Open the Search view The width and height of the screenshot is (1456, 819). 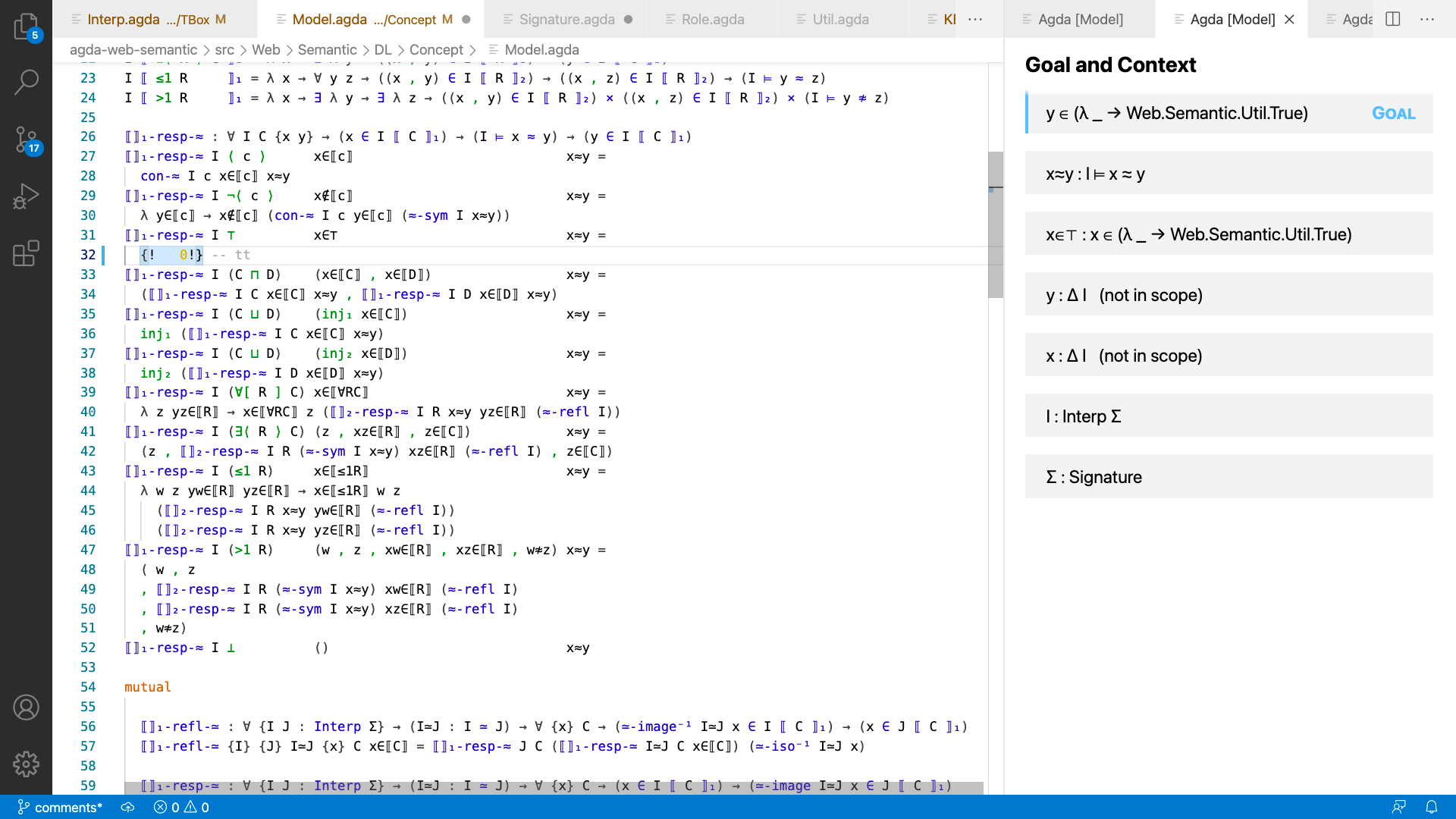[x=27, y=81]
